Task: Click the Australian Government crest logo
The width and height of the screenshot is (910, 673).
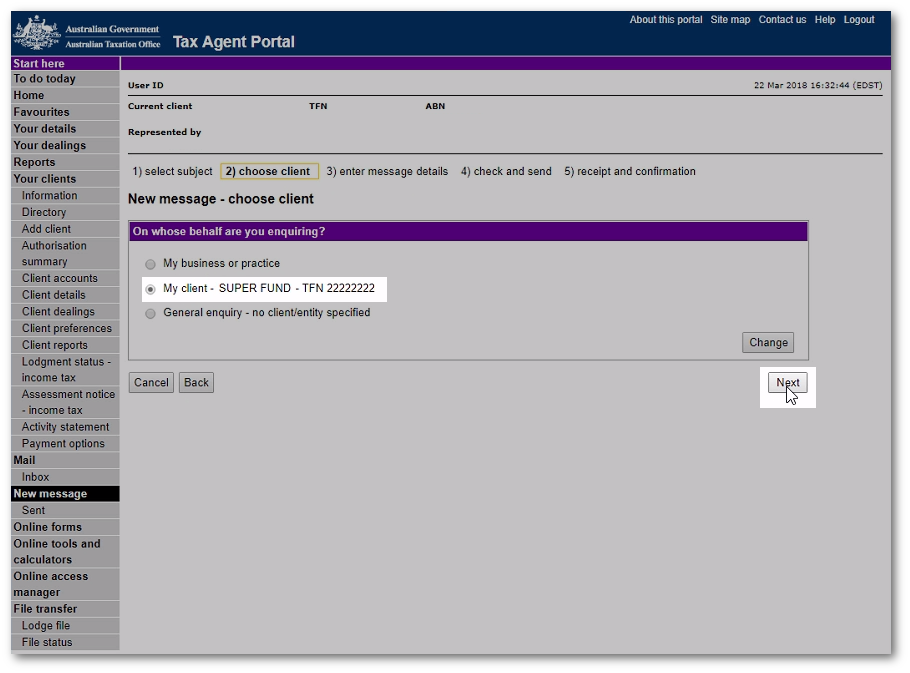Action: tap(36, 33)
